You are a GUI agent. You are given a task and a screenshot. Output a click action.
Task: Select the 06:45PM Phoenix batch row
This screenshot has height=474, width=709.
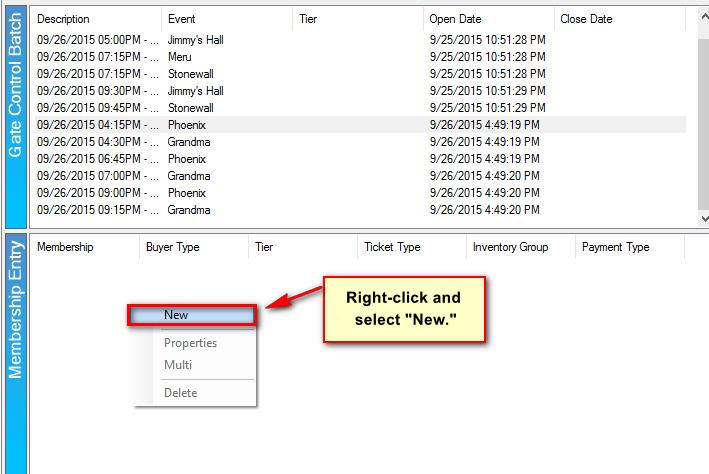360,159
